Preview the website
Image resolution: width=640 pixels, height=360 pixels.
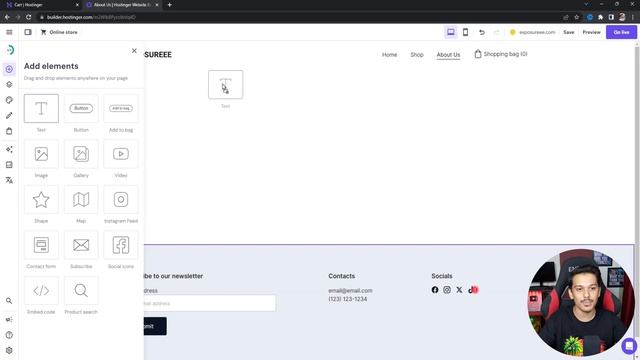[591, 32]
